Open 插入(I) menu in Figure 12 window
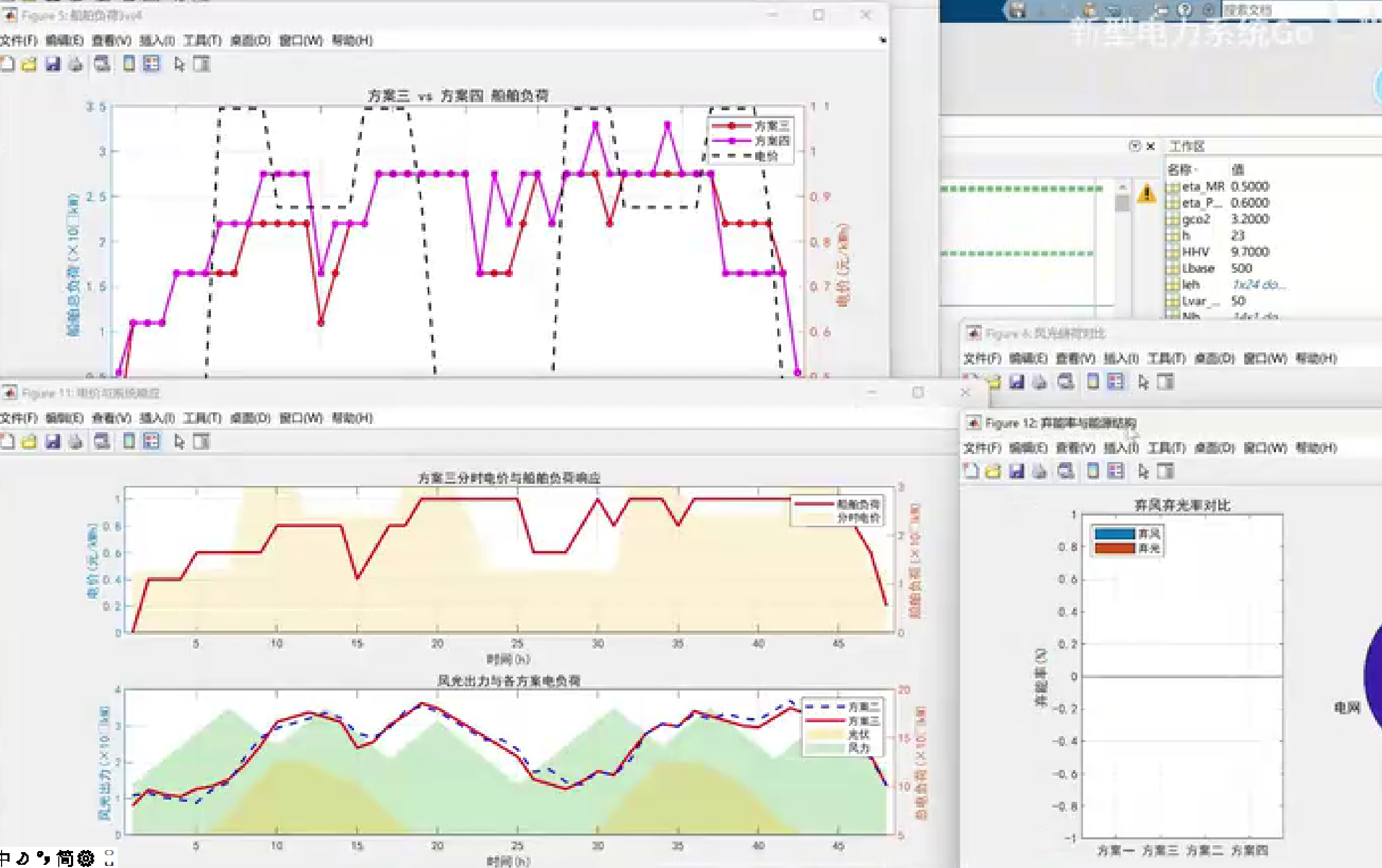Viewport: 1382px width, 868px height. pos(1121,448)
